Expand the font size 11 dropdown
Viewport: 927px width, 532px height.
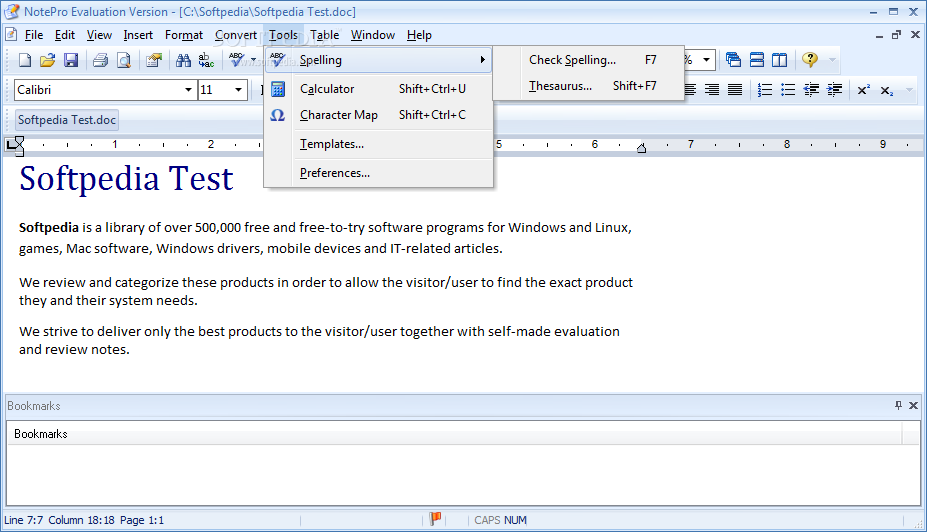(x=238, y=90)
